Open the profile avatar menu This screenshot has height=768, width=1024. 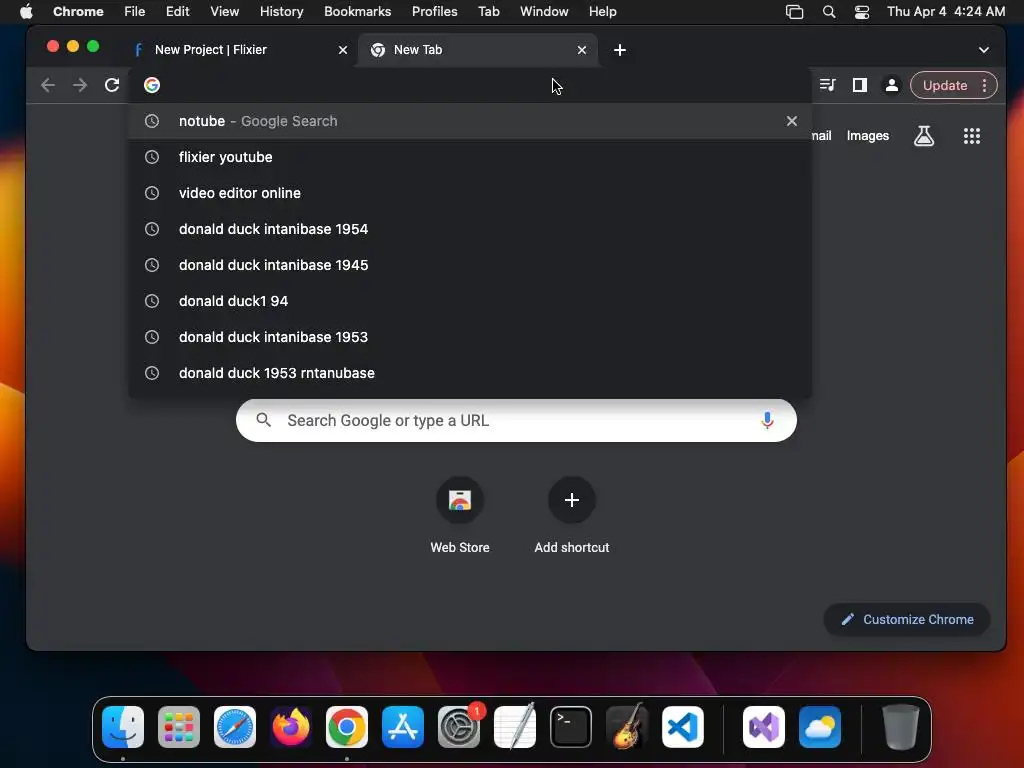click(891, 86)
